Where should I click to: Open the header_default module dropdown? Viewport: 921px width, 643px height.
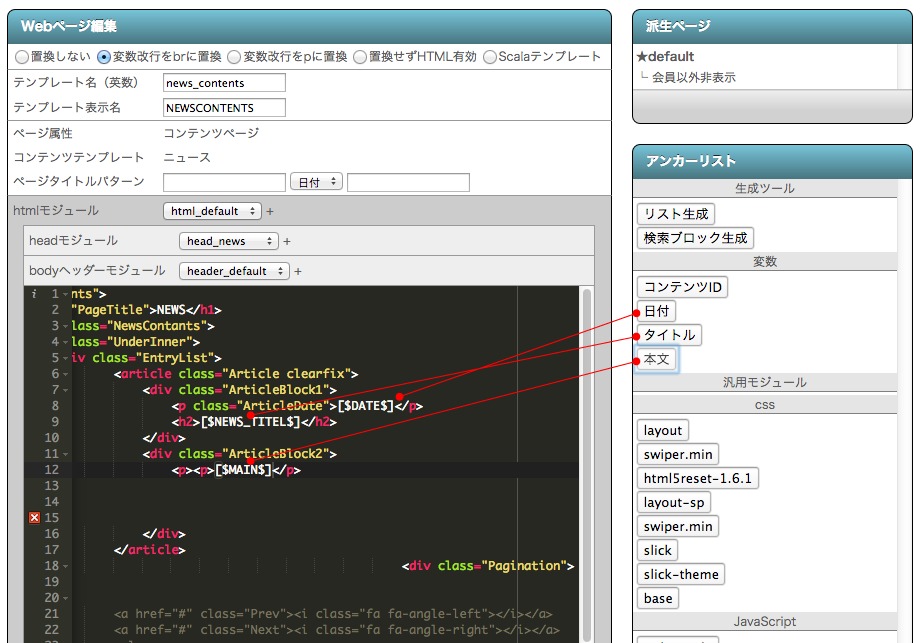pyautogui.click(x=234, y=271)
